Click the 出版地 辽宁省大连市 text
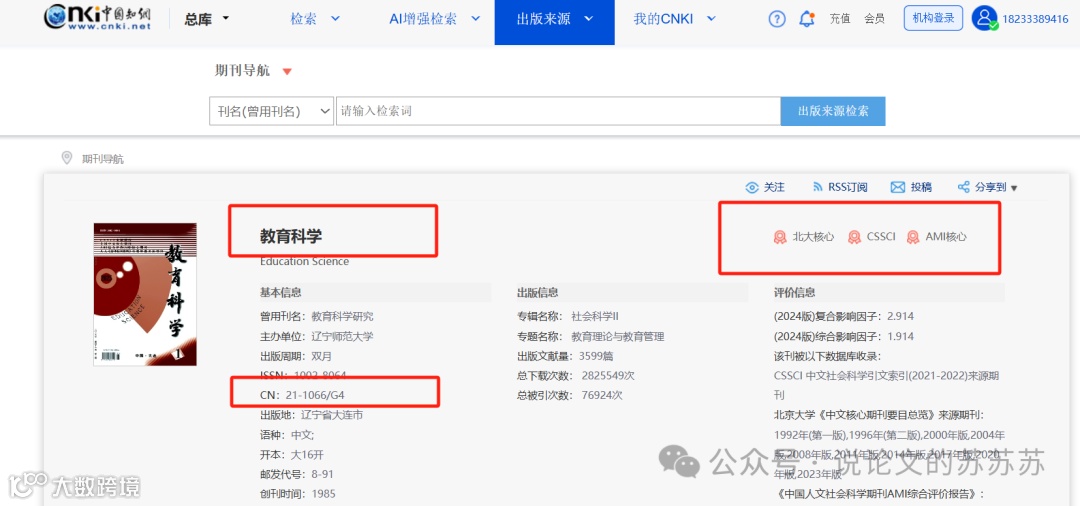This screenshot has width=1080, height=506. pos(311,415)
